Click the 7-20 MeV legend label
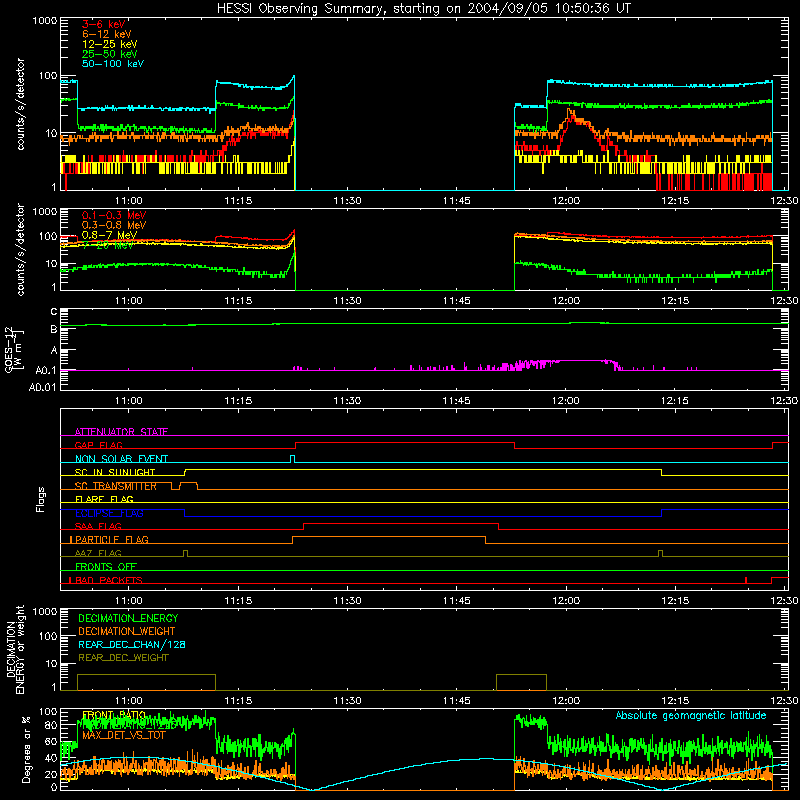 pos(108,245)
